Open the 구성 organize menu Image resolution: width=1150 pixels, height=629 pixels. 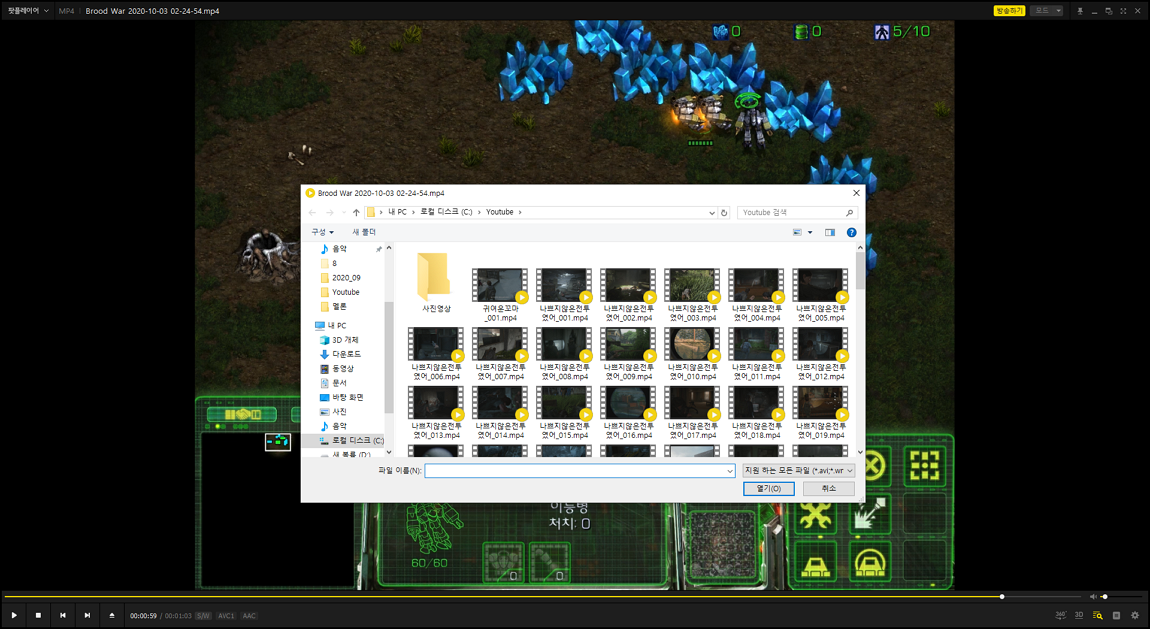point(322,232)
